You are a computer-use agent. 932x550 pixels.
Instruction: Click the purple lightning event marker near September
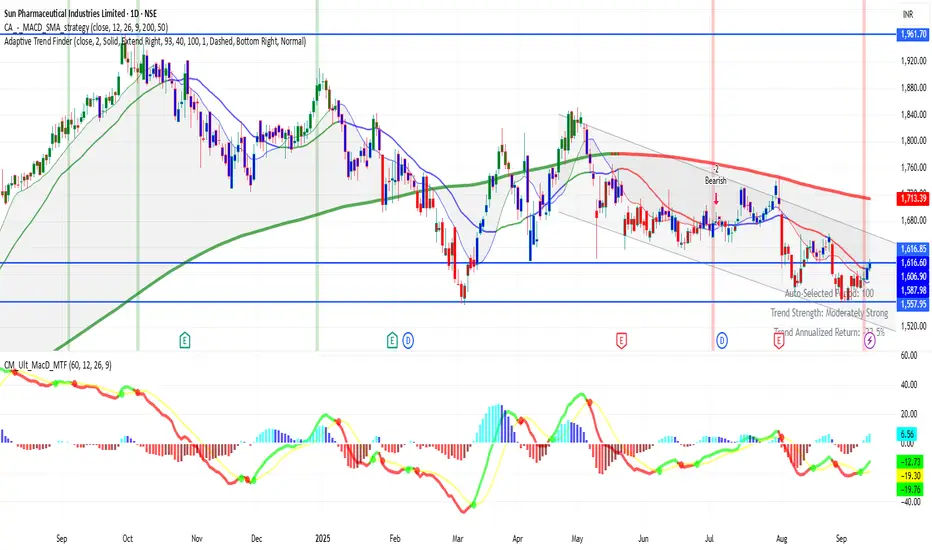click(x=870, y=340)
